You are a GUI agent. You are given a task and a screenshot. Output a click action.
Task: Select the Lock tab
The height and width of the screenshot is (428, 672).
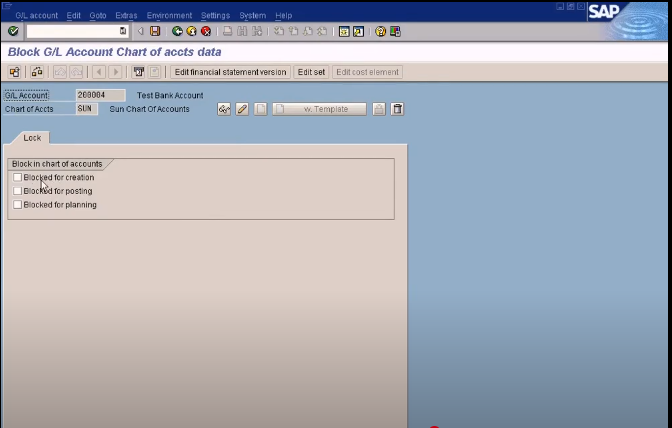click(32, 138)
